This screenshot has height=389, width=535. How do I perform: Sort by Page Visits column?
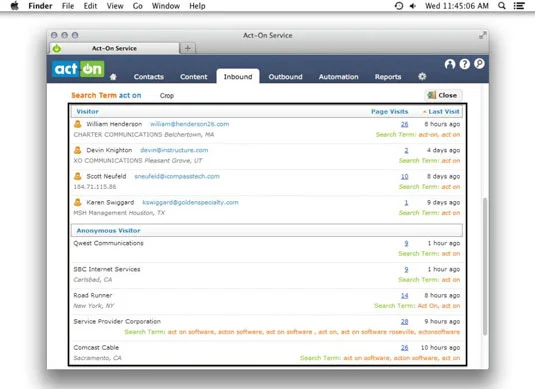[390, 112]
